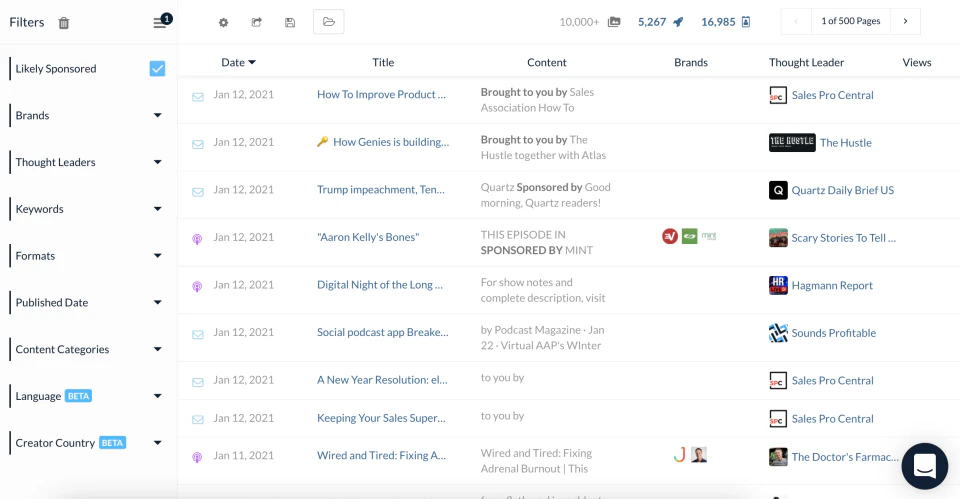Uncheck the Likely Sponsored checkbox
Image resolution: width=960 pixels, height=499 pixels.
click(157, 69)
